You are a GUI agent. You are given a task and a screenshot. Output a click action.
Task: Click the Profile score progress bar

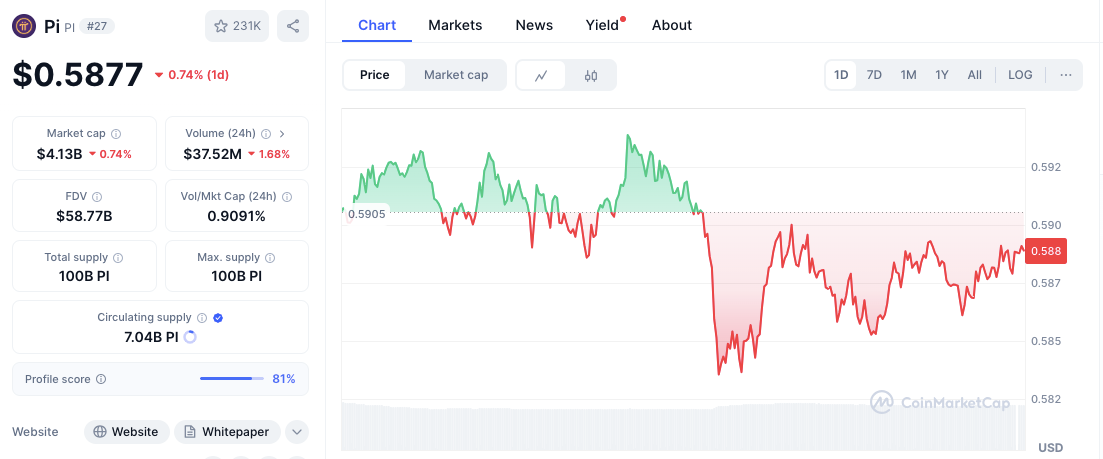[x=231, y=379]
